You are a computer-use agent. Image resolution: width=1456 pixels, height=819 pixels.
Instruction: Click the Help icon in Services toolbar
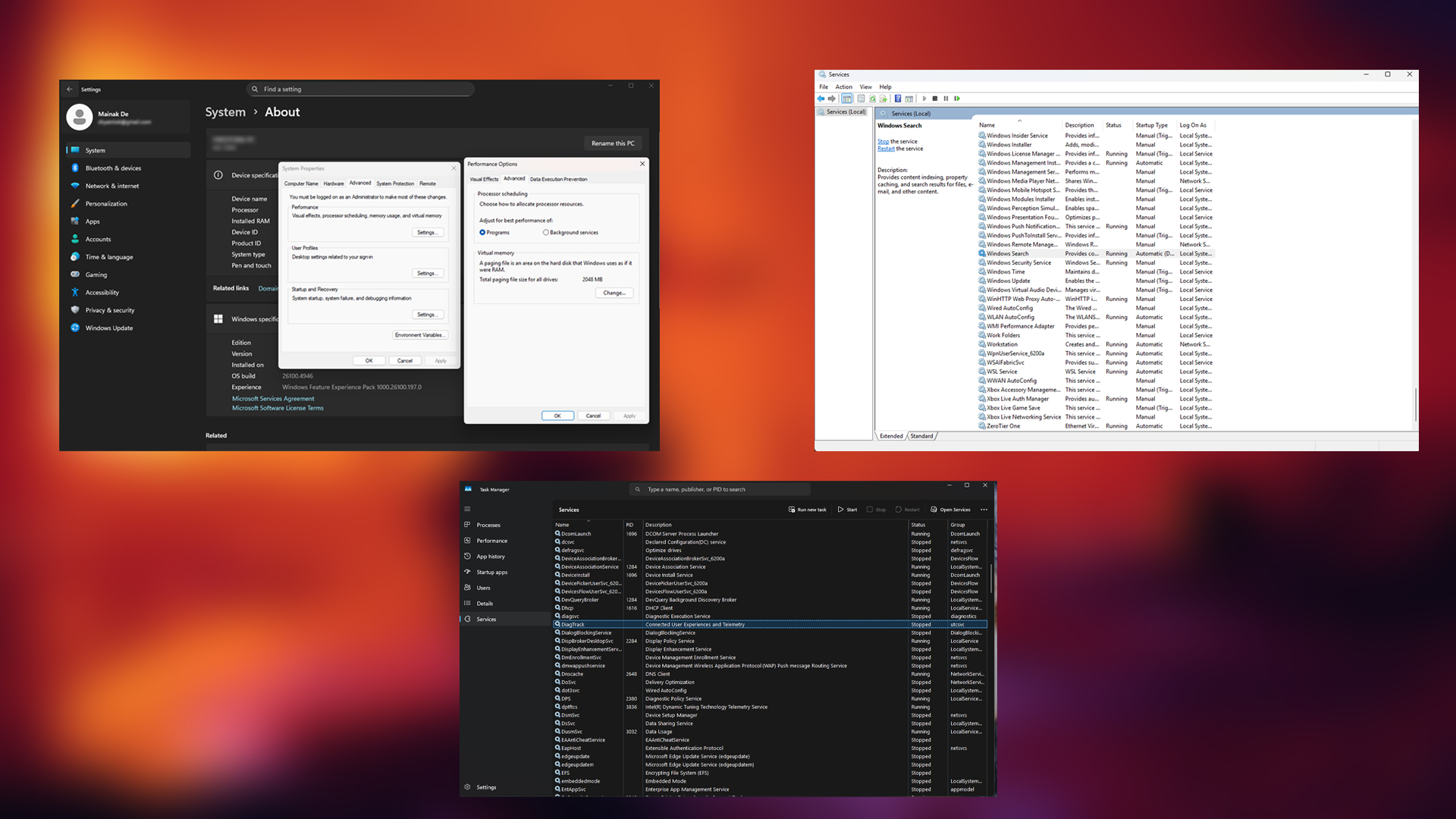click(x=898, y=99)
